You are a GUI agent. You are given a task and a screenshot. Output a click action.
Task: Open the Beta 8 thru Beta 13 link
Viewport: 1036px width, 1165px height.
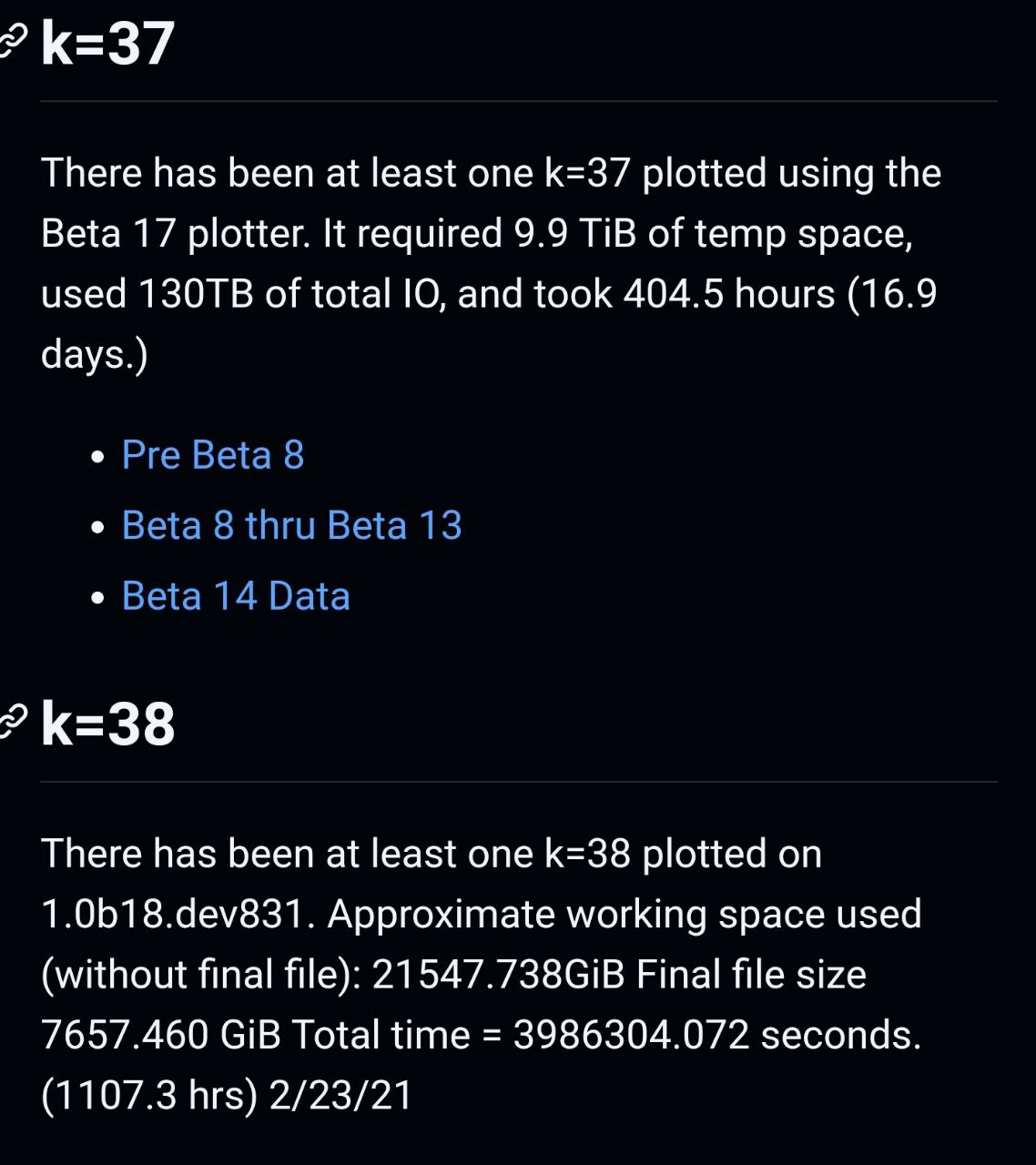pyautogui.click(x=291, y=525)
